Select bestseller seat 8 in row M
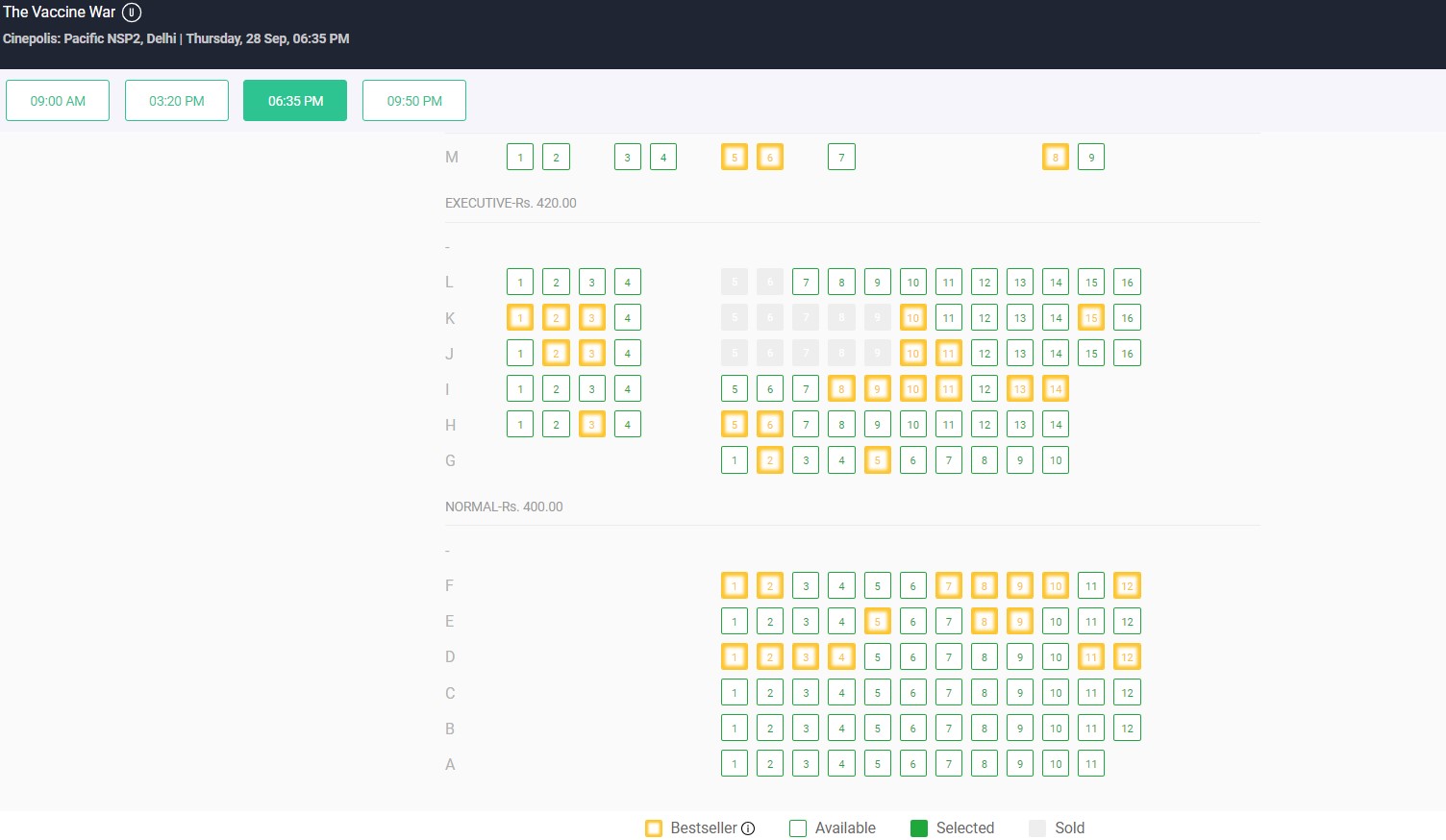Viewport: 1446px width, 840px height. (x=1056, y=158)
